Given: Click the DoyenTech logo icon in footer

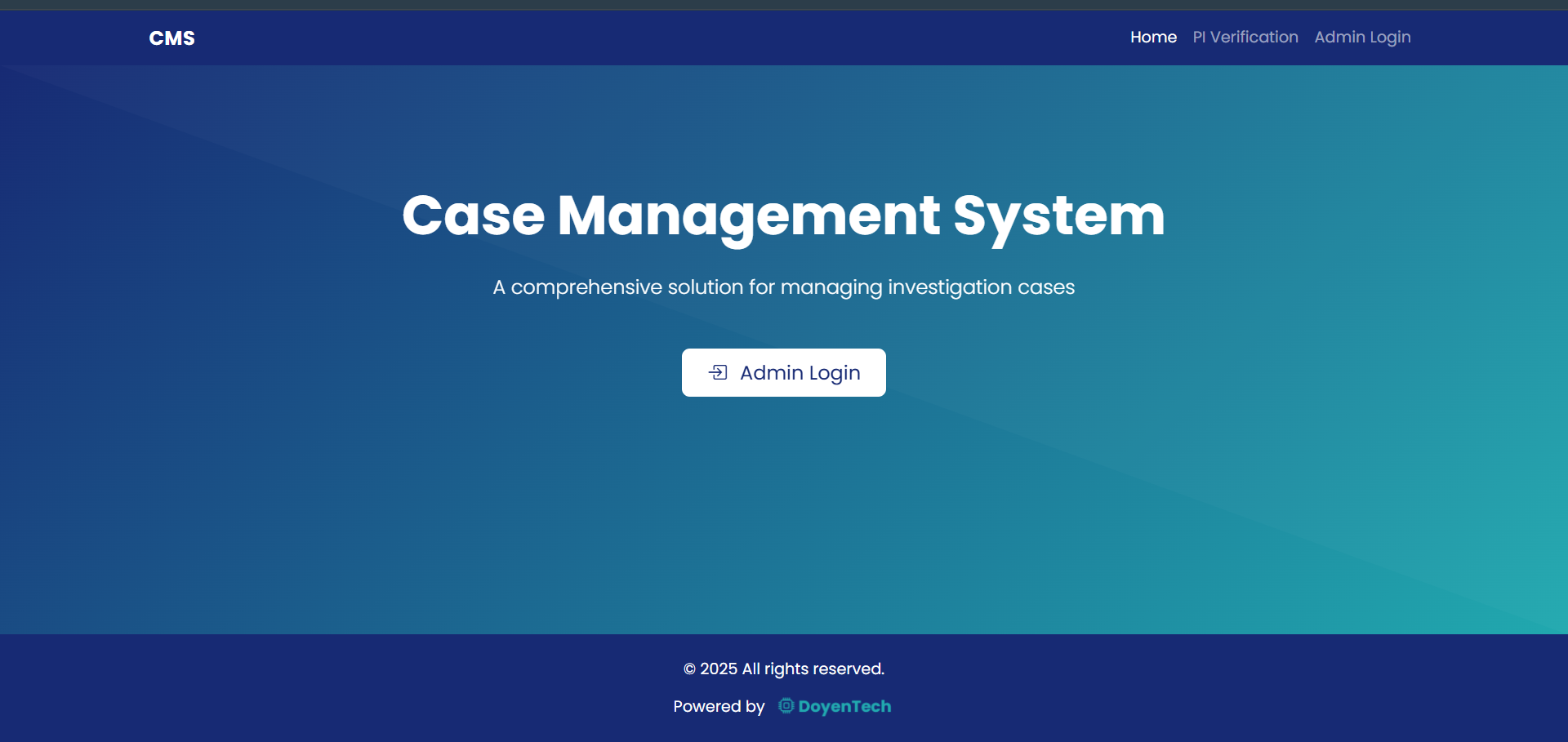Looking at the screenshot, I should [785, 706].
